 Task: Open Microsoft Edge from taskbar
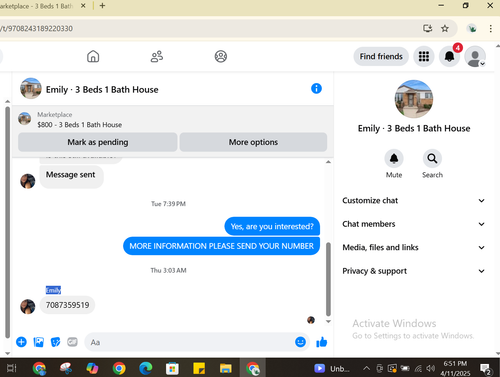(x=146, y=368)
